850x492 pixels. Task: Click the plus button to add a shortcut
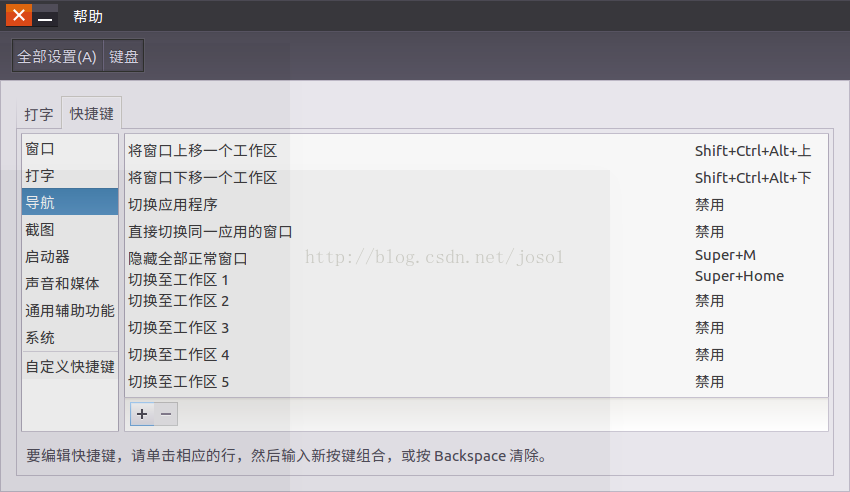pos(142,414)
